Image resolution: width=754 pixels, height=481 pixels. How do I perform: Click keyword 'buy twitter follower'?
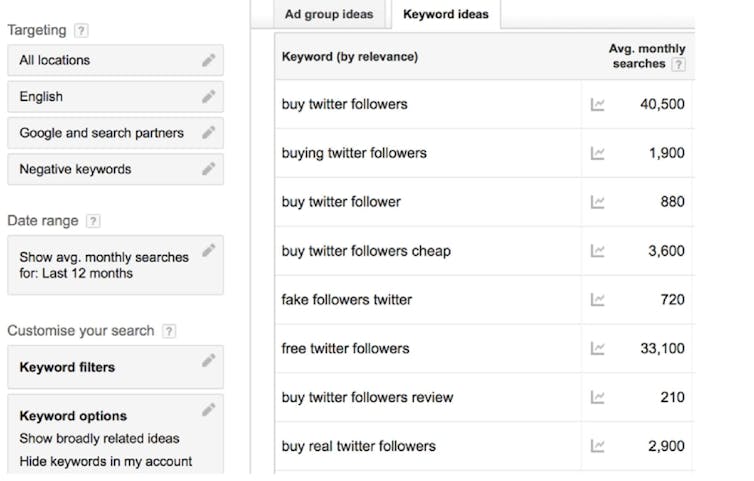[x=341, y=202]
